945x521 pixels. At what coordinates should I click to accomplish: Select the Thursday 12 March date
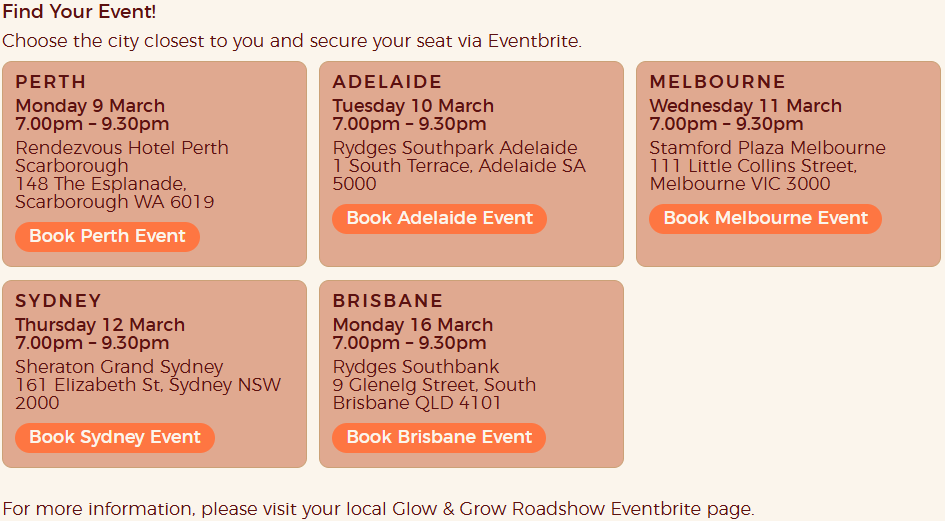click(x=100, y=325)
